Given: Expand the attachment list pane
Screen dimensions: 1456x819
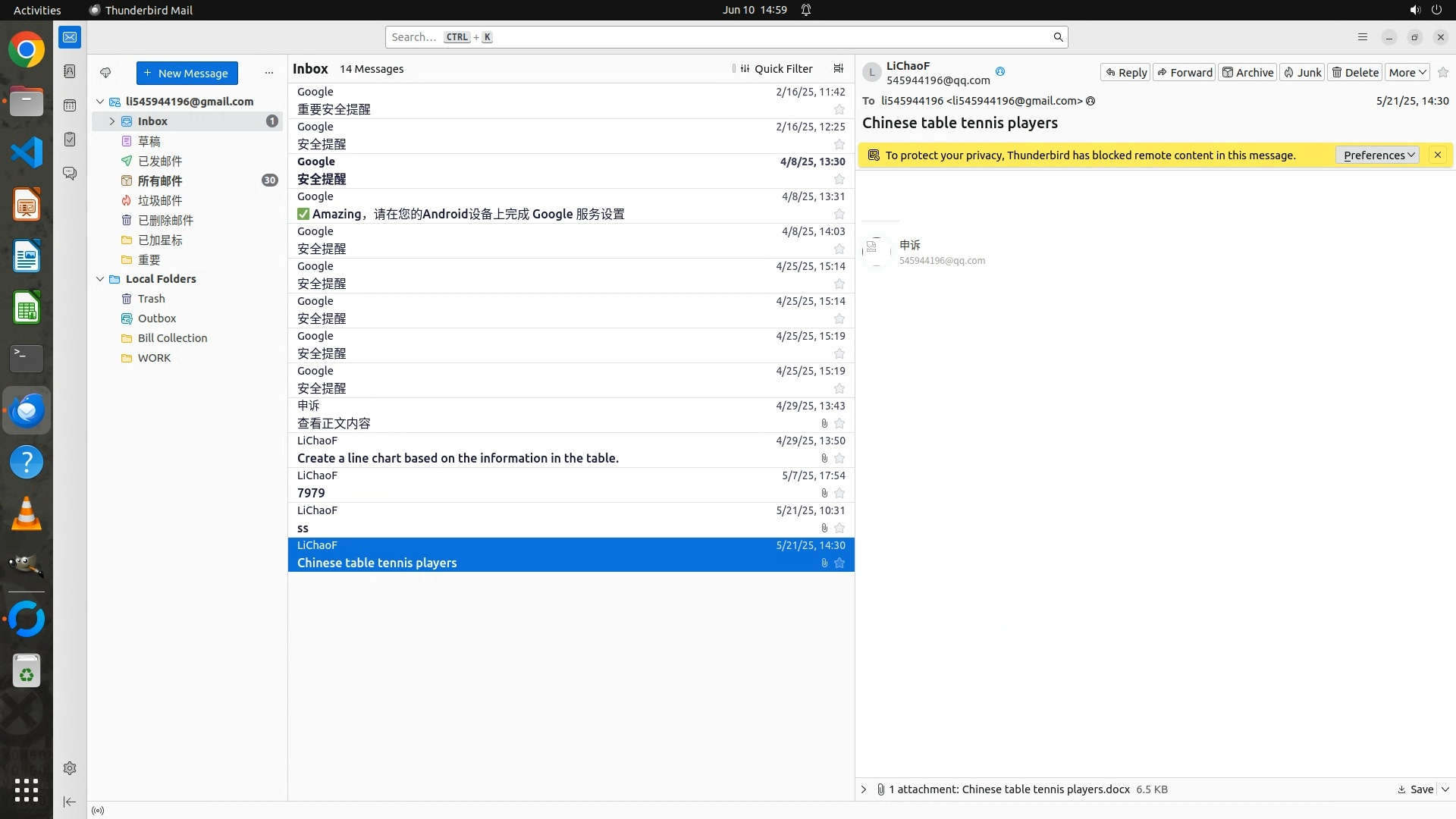Looking at the screenshot, I should (864, 789).
